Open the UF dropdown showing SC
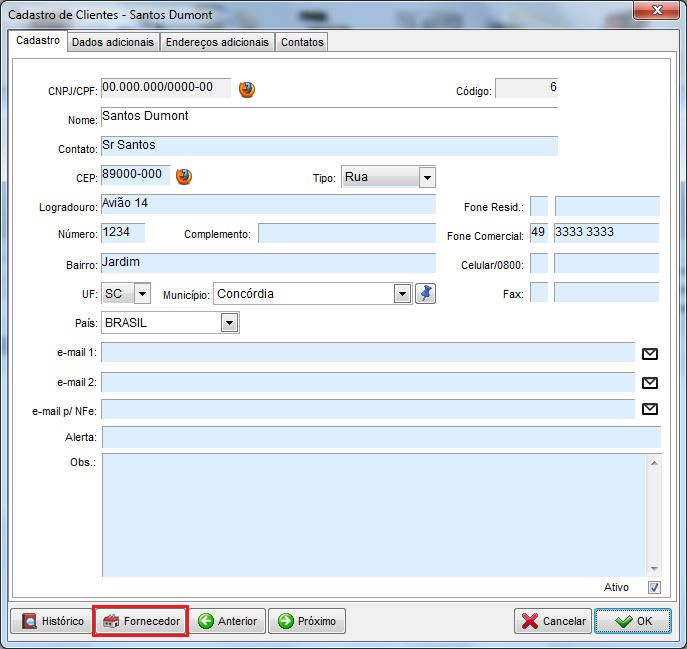The height and width of the screenshot is (649, 687). [141, 294]
